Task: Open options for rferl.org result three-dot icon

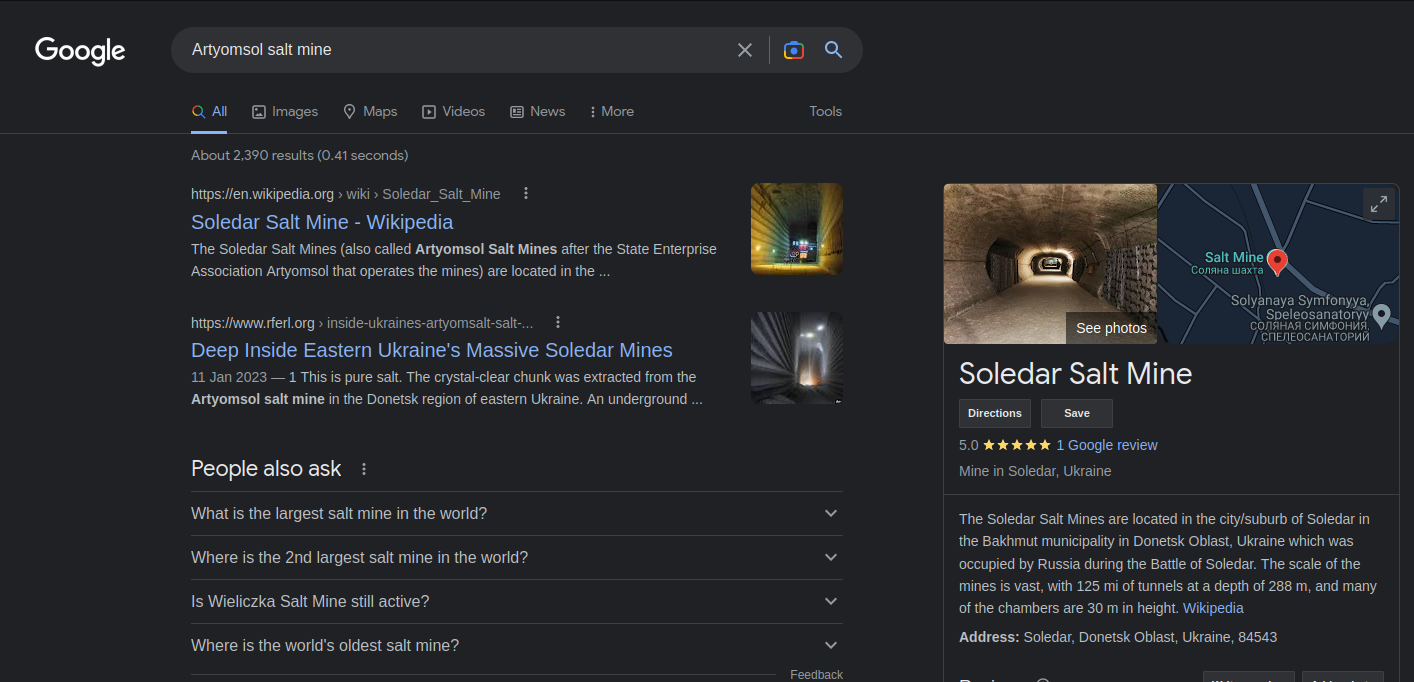Action: tap(558, 323)
